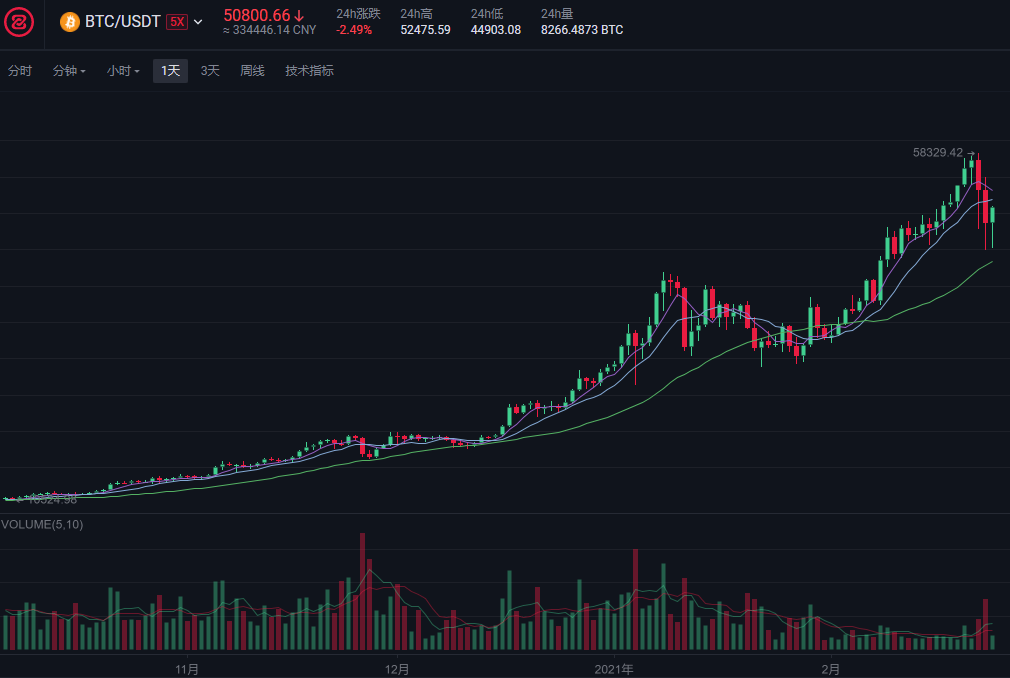Expand the 分钟 minutes dropdown
The image size is (1010, 678).
pos(69,71)
